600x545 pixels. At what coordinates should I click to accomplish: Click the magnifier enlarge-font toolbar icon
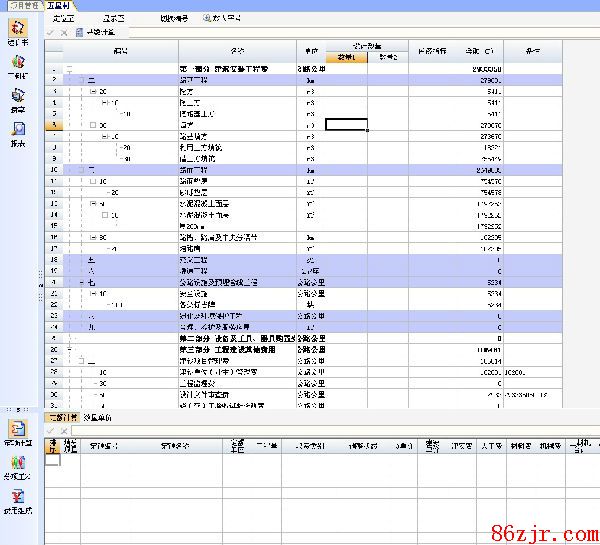(x=208, y=18)
